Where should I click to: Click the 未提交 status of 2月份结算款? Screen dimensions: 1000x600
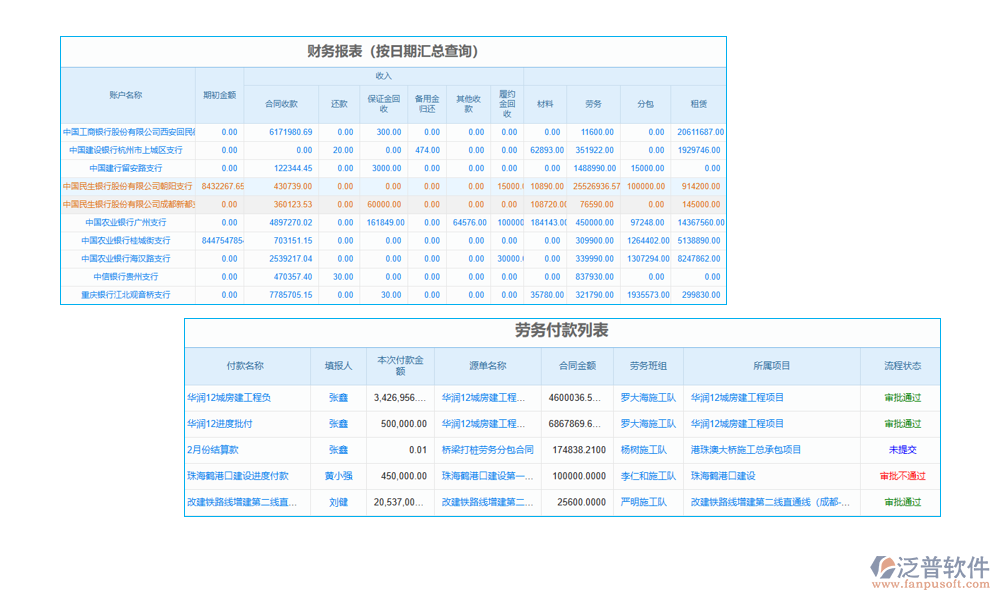pos(901,450)
